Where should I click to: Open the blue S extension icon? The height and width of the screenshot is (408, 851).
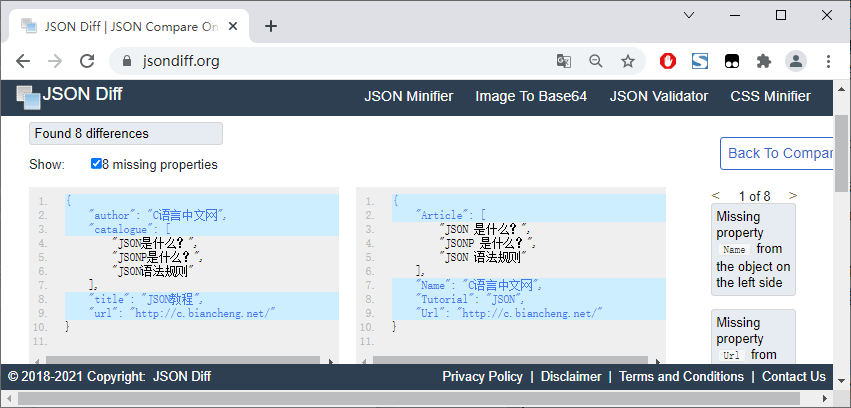700,61
